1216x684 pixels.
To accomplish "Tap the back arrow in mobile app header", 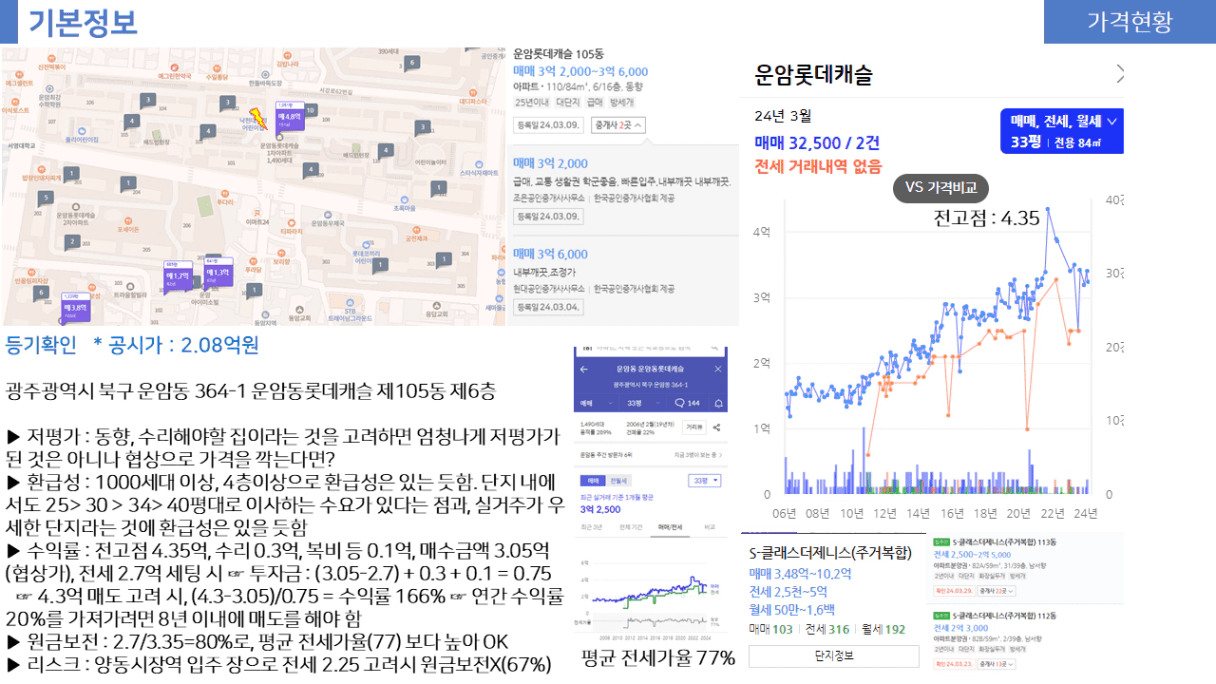I will [x=584, y=369].
